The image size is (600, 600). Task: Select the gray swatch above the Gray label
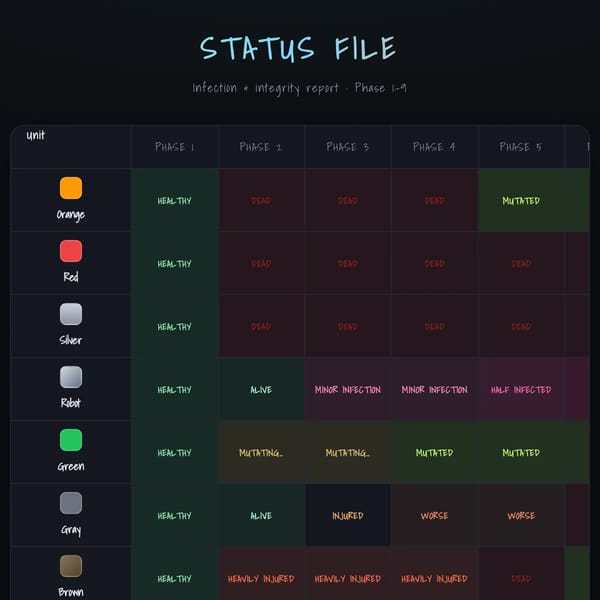[x=71, y=503]
